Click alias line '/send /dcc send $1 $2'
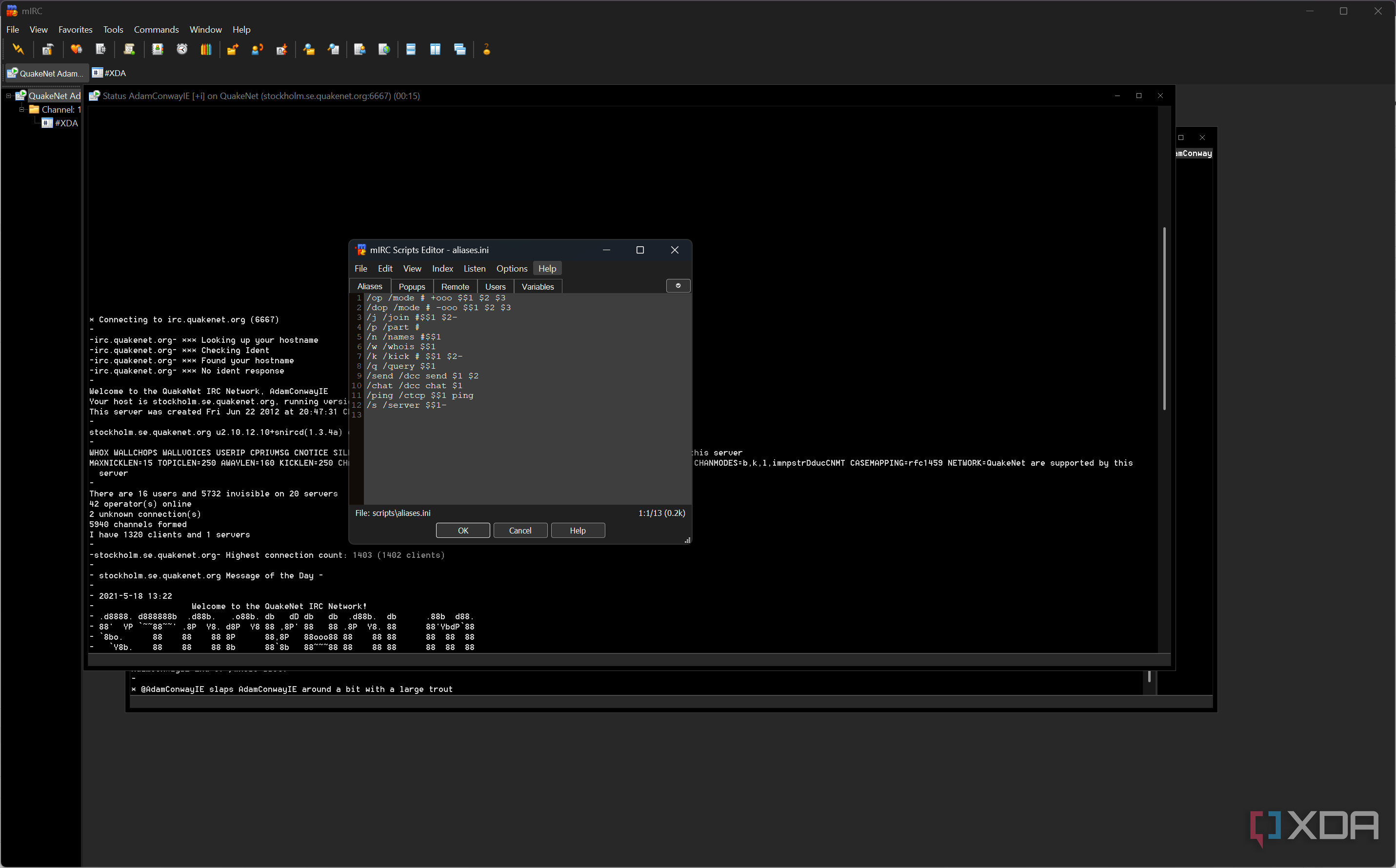The height and width of the screenshot is (868, 1396). (x=422, y=375)
